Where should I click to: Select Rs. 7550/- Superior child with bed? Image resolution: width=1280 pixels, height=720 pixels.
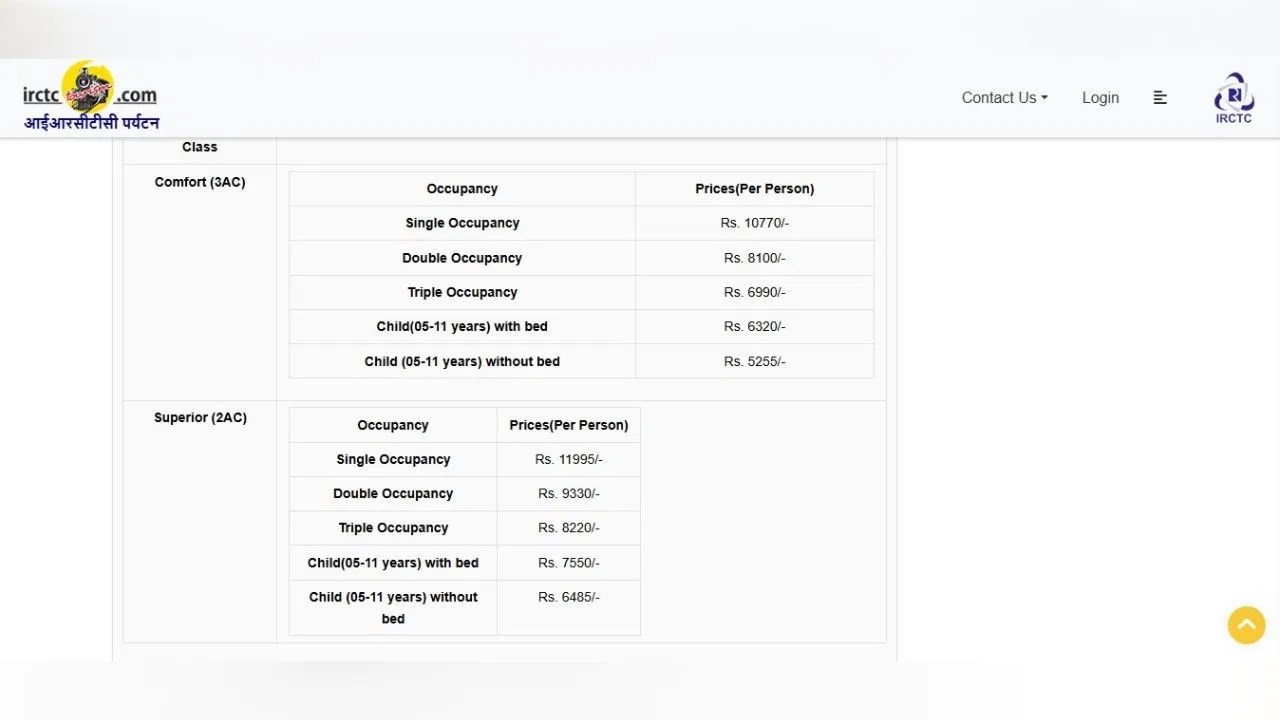568,563
